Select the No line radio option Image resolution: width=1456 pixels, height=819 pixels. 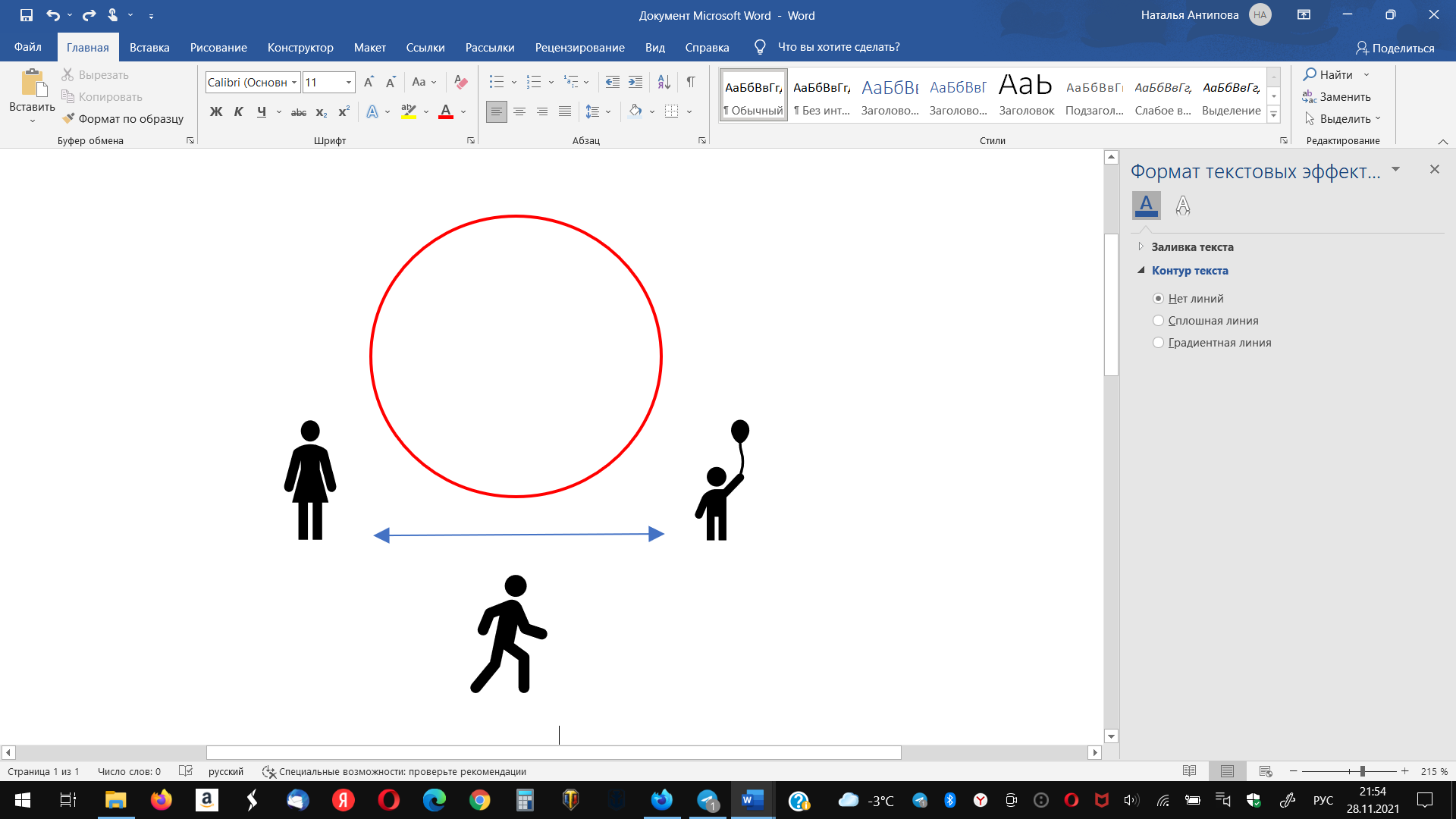coord(1158,299)
